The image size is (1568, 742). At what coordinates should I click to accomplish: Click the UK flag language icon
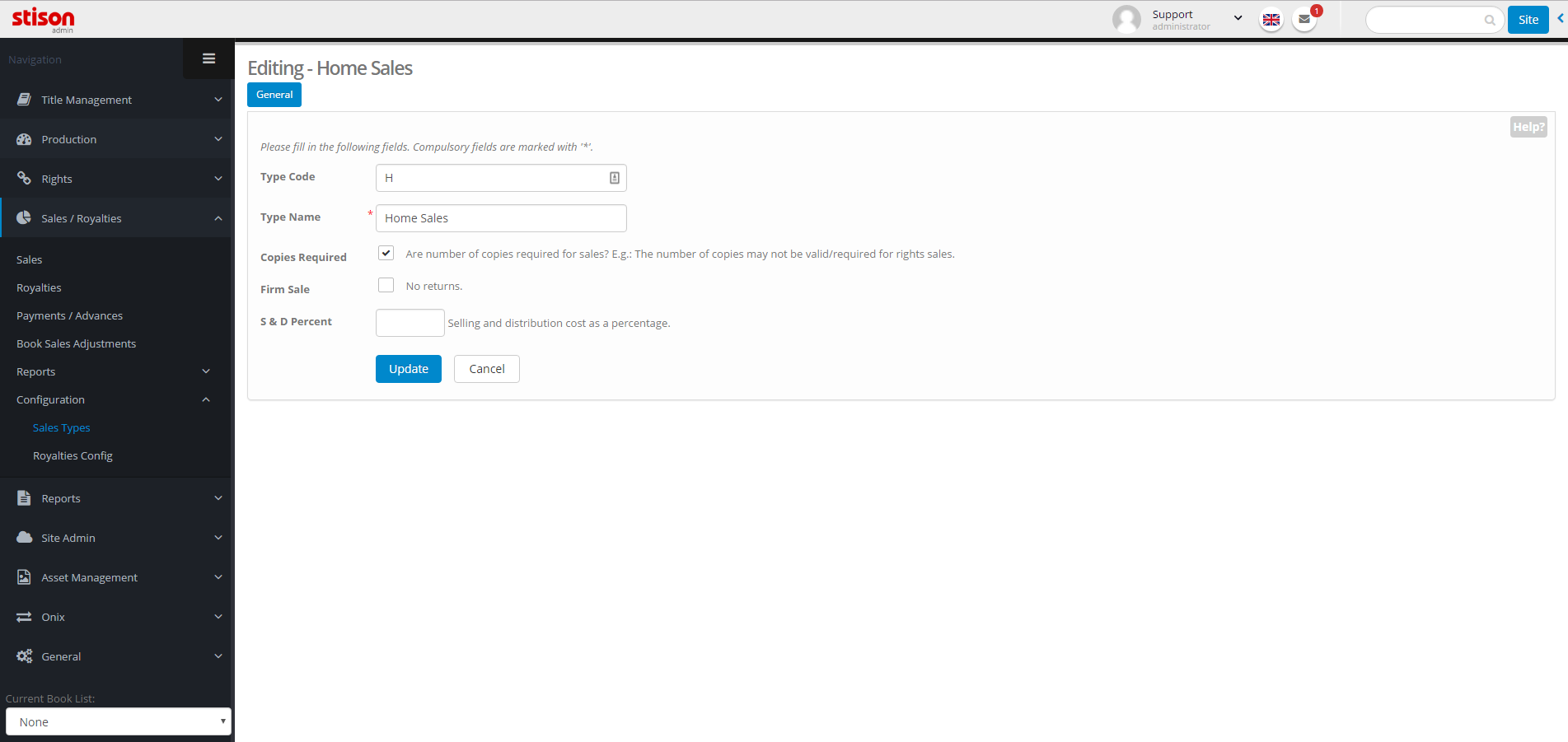(x=1271, y=19)
